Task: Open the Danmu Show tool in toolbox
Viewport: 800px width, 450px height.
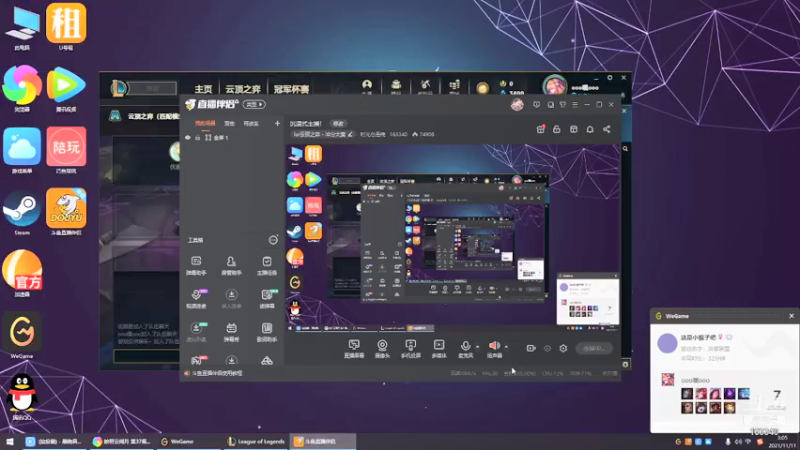Action: tap(231, 332)
